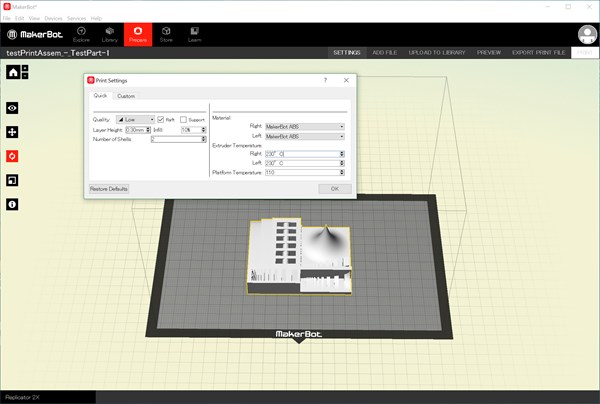The image size is (600, 404).
Task: Select the red Turn rotate tool
Action: pyautogui.click(x=12, y=156)
